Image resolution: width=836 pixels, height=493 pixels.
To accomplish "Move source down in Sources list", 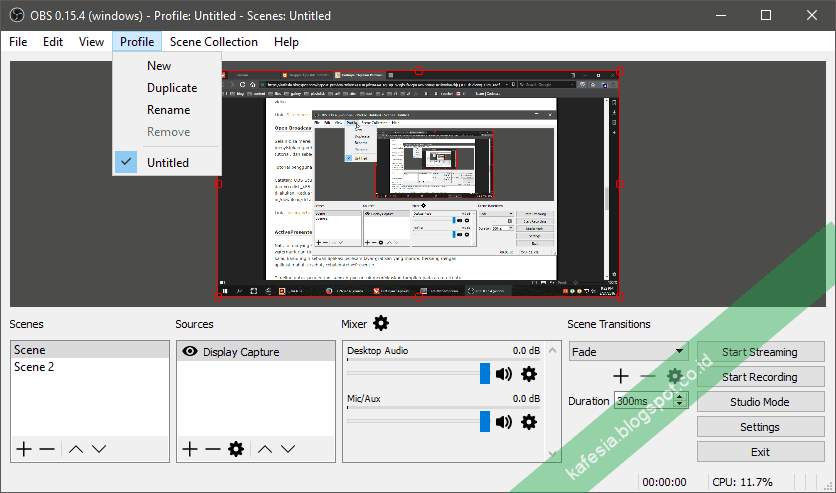I will pyautogui.click(x=288, y=449).
